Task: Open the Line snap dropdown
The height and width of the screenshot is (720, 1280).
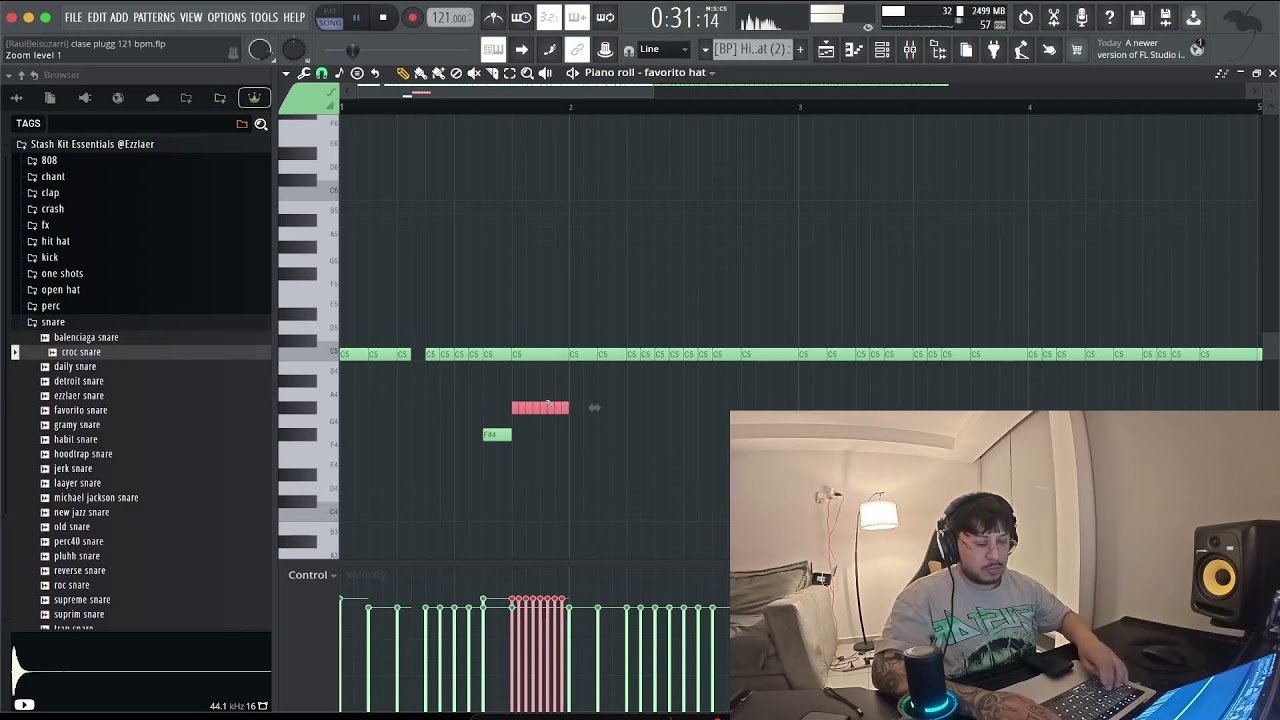Action: [664, 50]
